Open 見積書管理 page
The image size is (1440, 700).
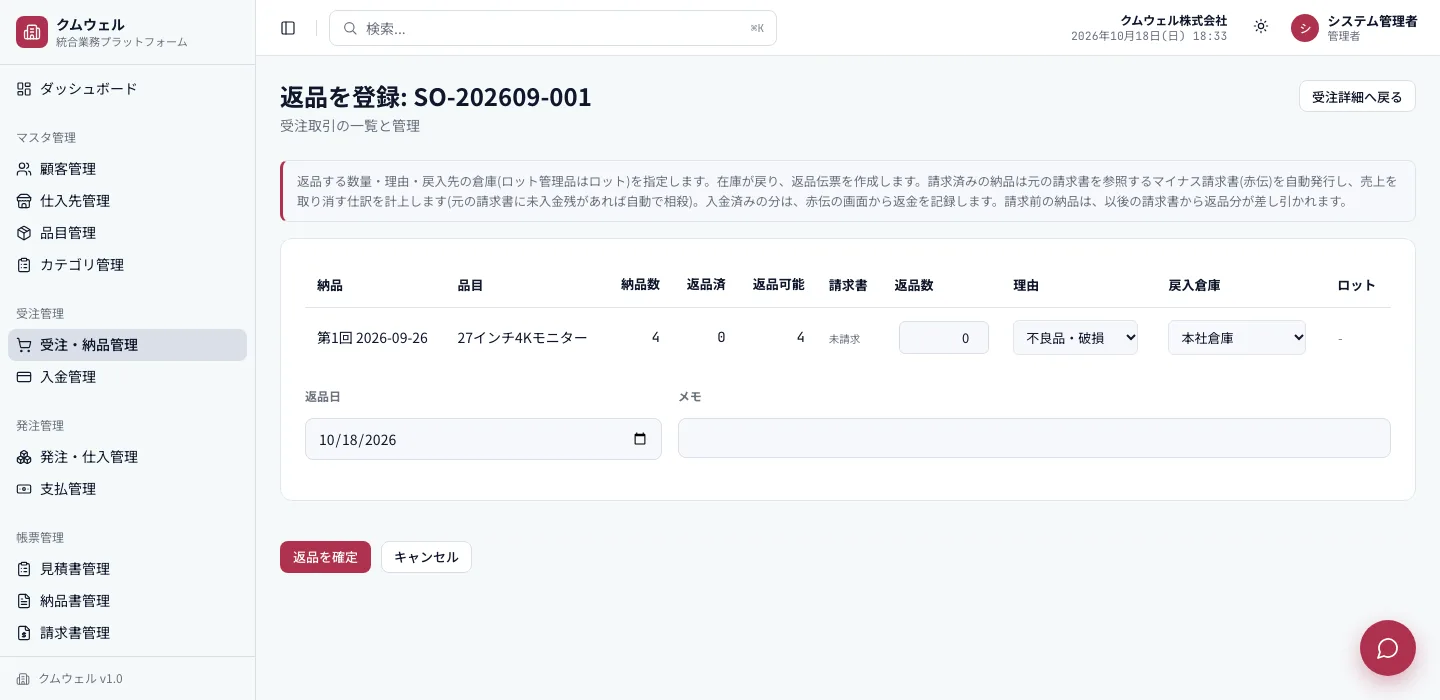pos(127,569)
